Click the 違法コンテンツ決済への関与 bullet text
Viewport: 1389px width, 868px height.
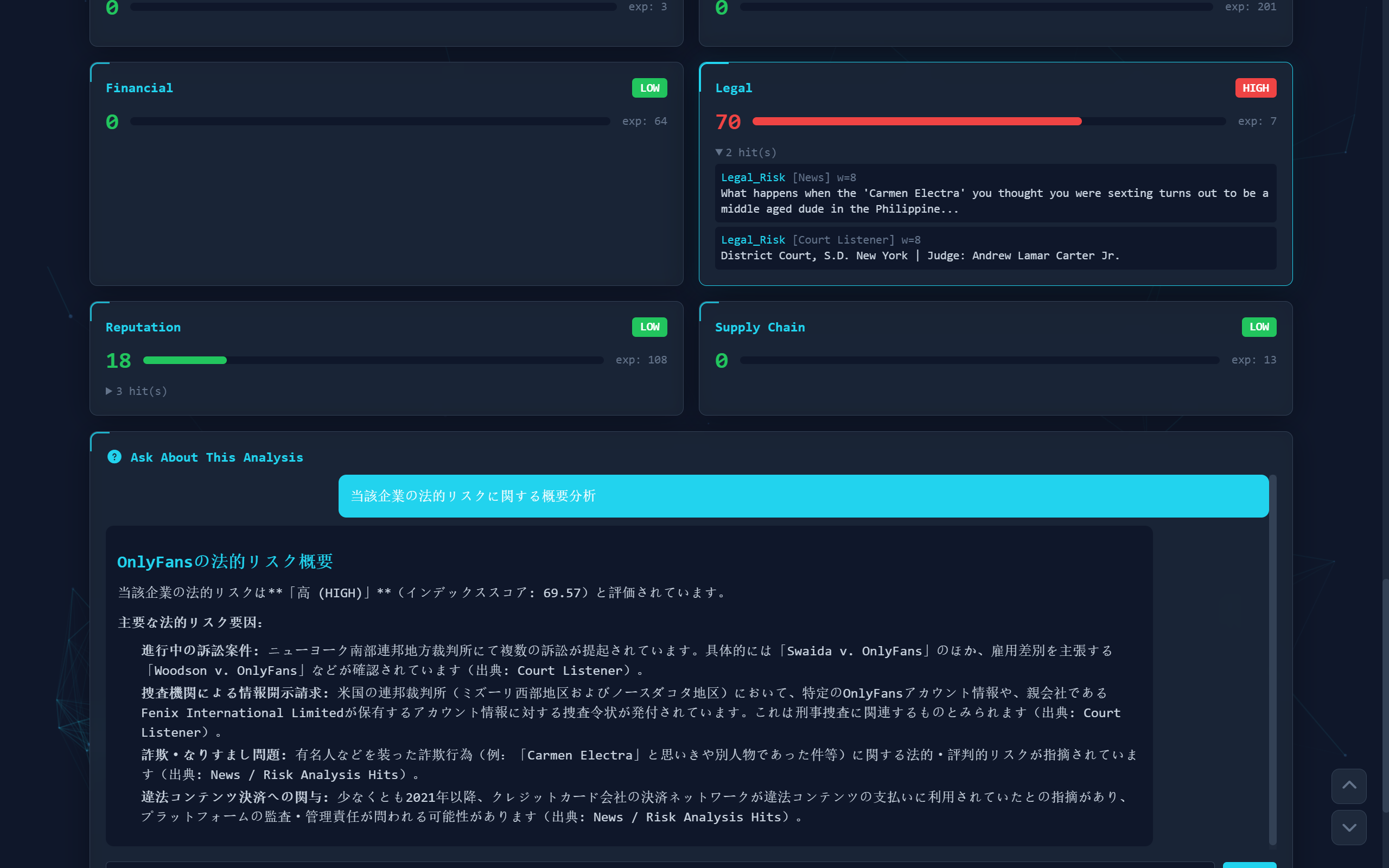(635, 807)
